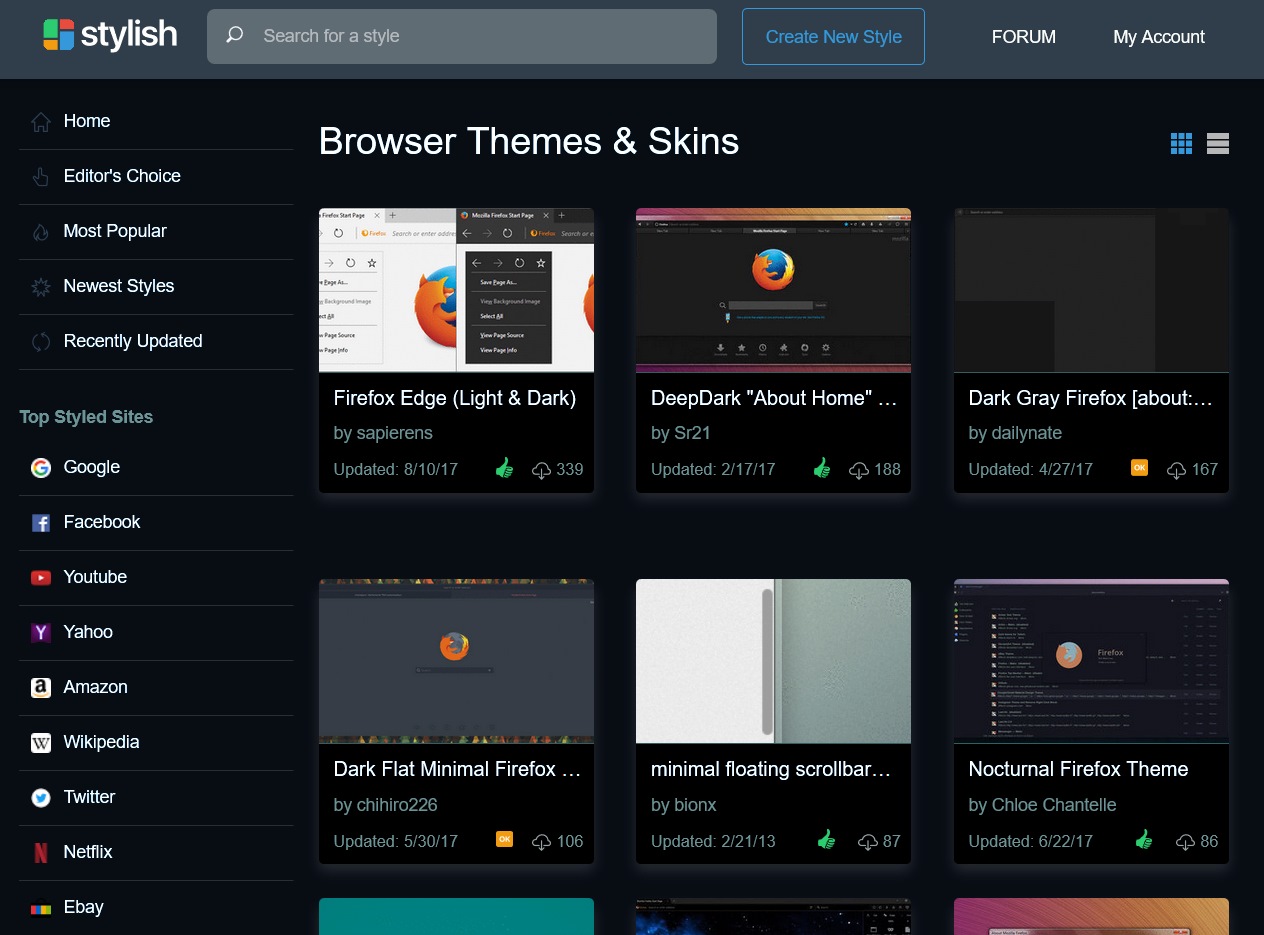Open DeepDark About Home preview thumbnail

click(x=773, y=290)
